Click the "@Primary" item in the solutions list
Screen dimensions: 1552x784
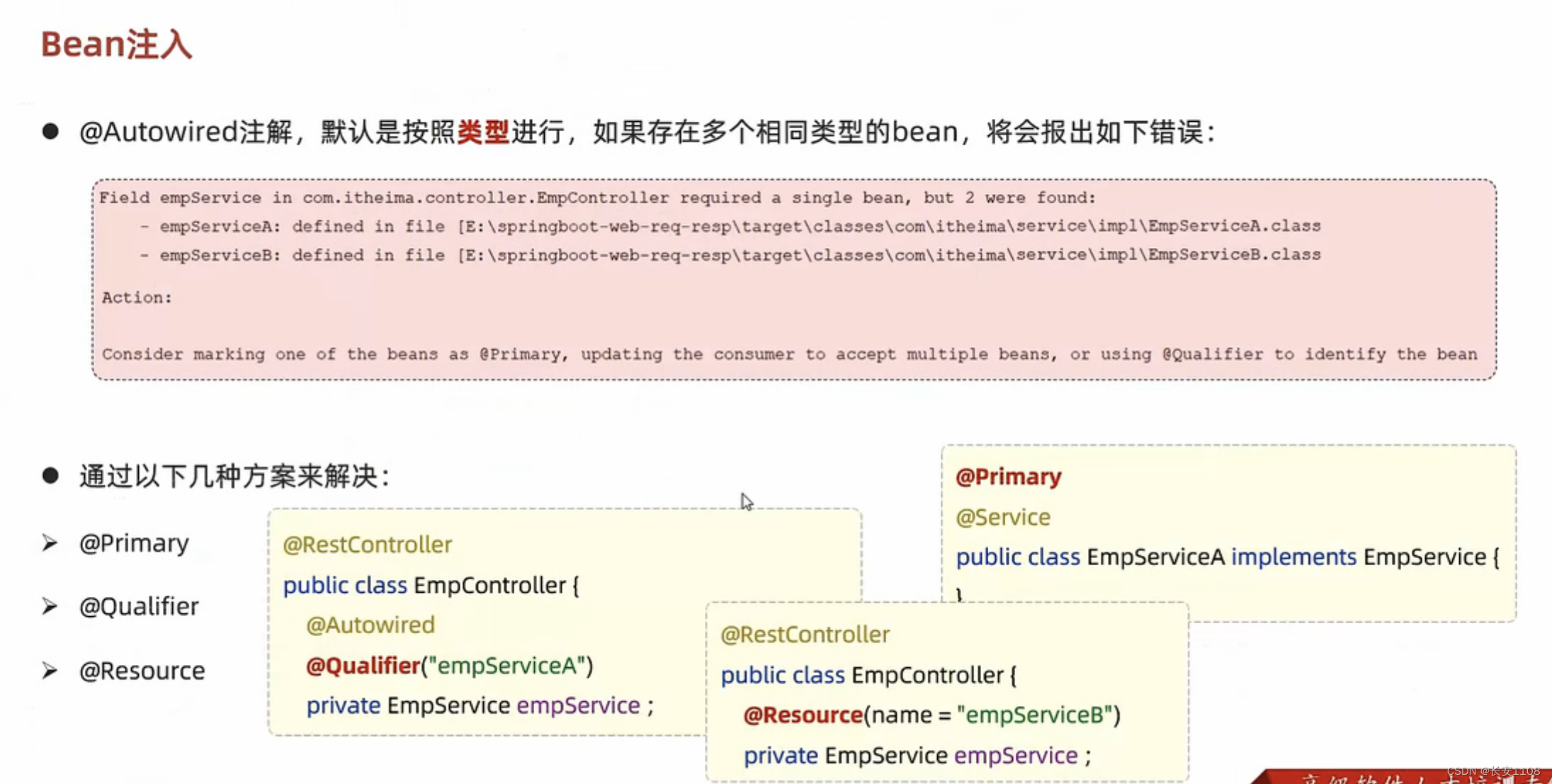tap(134, 543)
